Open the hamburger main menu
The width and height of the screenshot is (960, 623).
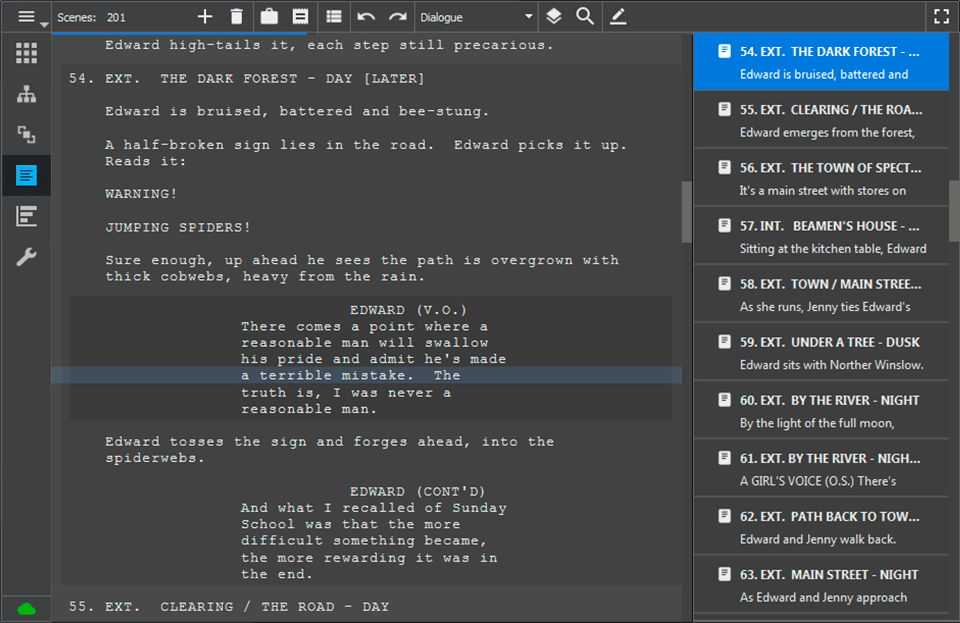(27, 17)
